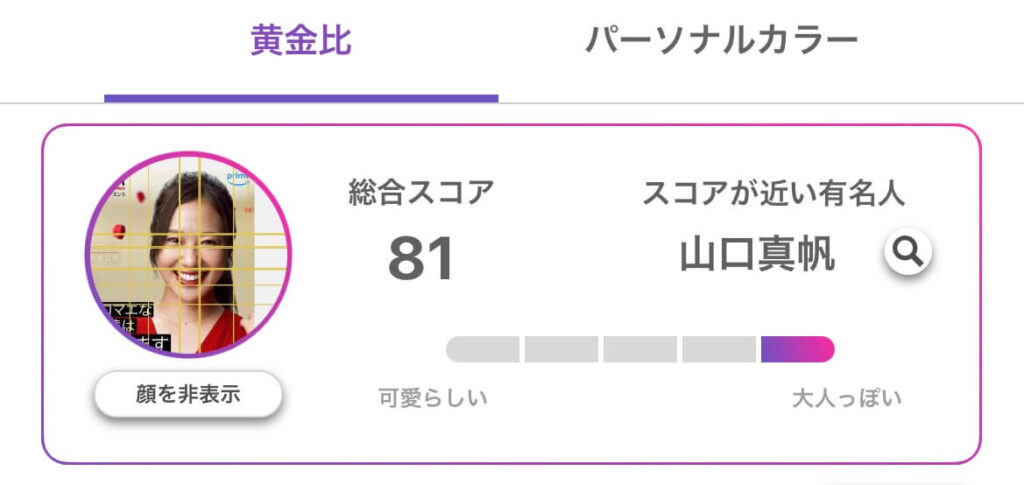
Task: Select the gradient fifth scale segment
Action: pyautogui.click(x=797, y=349)
